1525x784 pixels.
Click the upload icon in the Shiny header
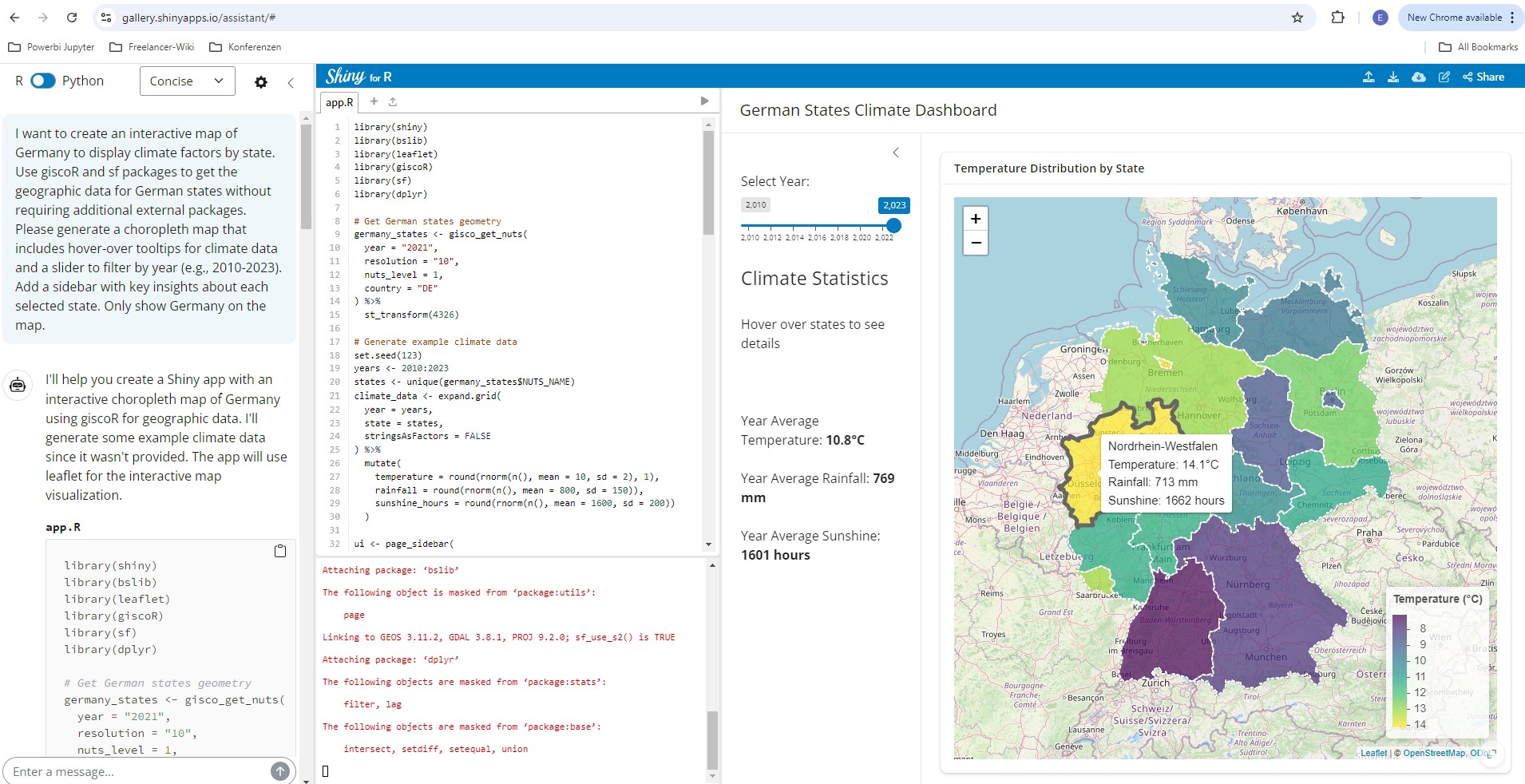[1369, 77]
